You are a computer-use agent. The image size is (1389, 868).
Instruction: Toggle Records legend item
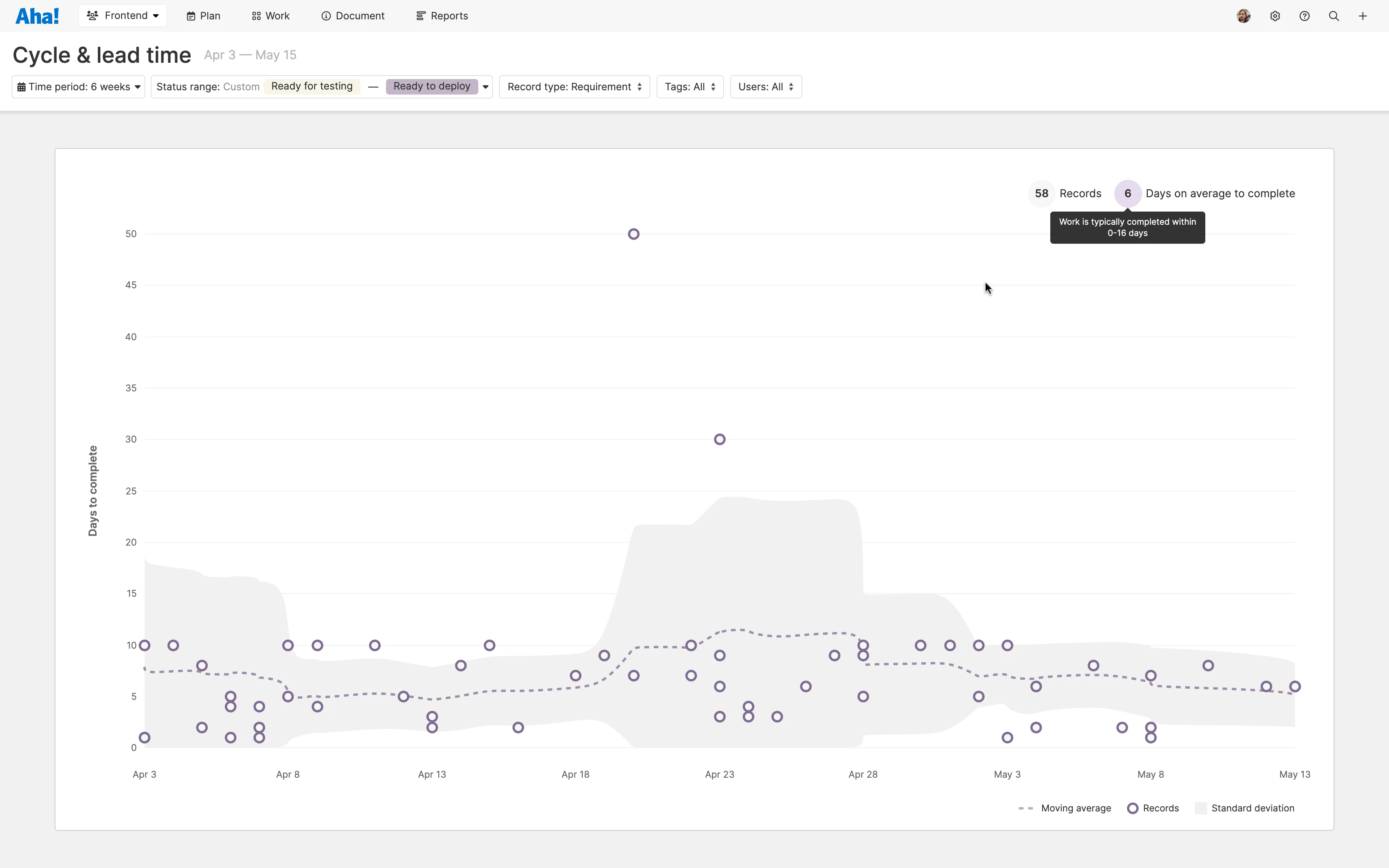click(x=1153, y=808)
